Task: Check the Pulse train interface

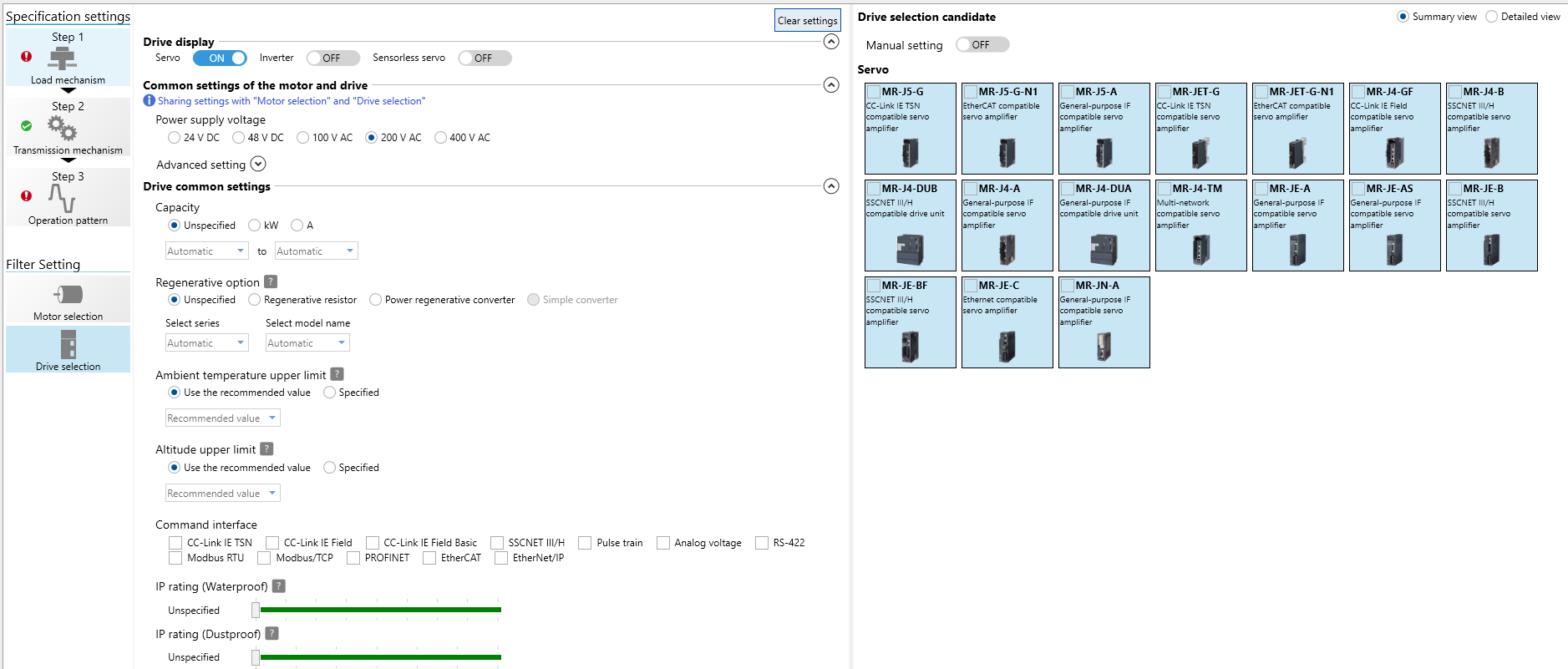Action: pyautogui.click(x=585, y=543)
